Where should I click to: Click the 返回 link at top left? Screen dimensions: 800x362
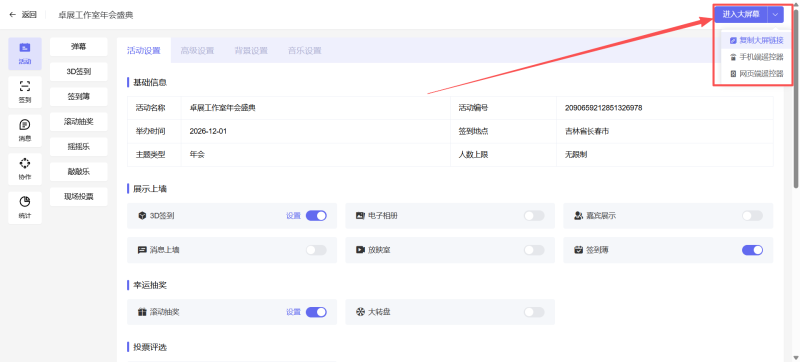(29, 15)
